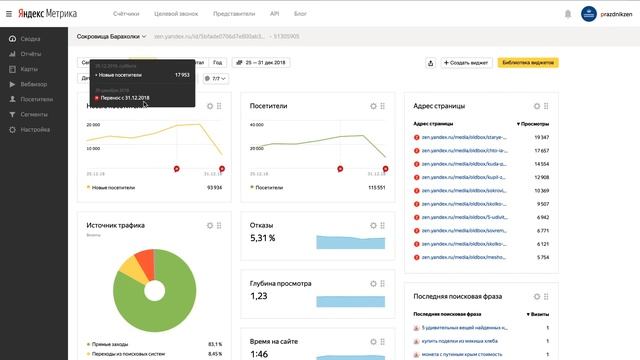Click the Отчёты bar-chart icon in the sidebar

(12, 54)
